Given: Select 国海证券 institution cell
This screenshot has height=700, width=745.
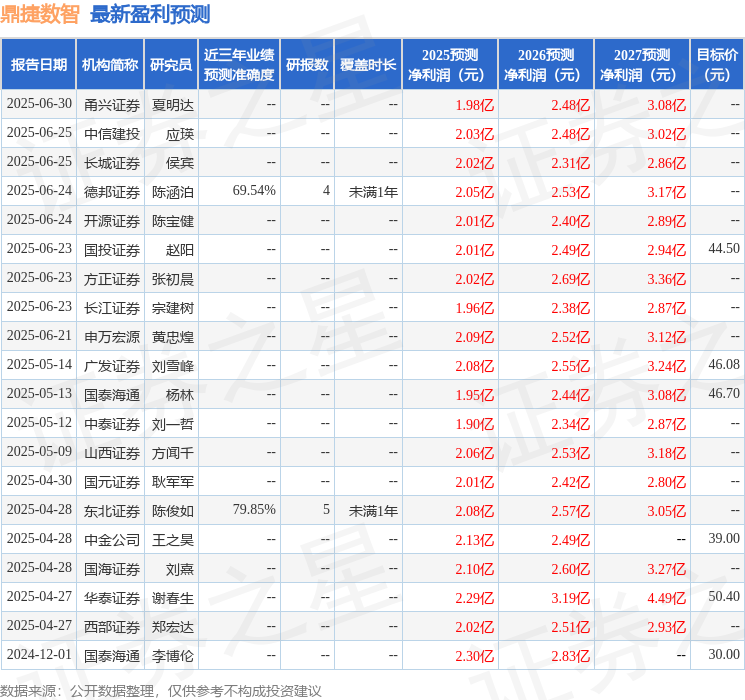Looking at the screenshot, I should (x=112, y=569).
